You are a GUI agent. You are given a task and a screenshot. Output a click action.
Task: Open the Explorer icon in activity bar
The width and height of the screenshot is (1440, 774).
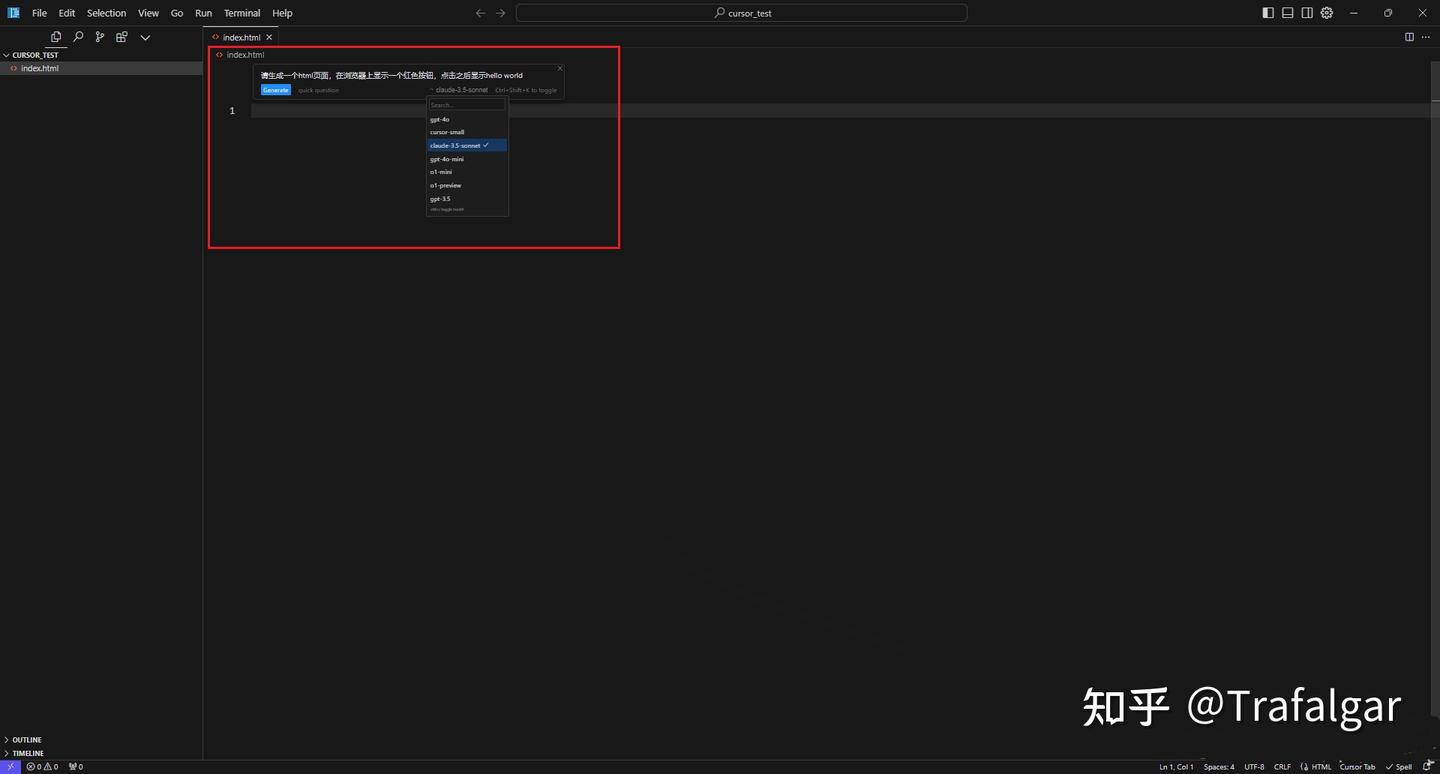56,36
